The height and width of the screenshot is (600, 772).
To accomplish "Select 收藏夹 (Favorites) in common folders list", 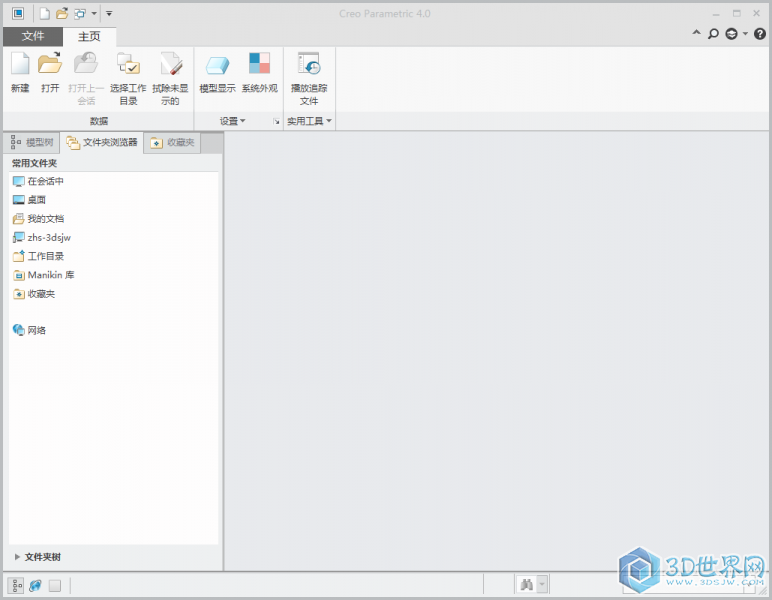I will click(x=34, y=294).
